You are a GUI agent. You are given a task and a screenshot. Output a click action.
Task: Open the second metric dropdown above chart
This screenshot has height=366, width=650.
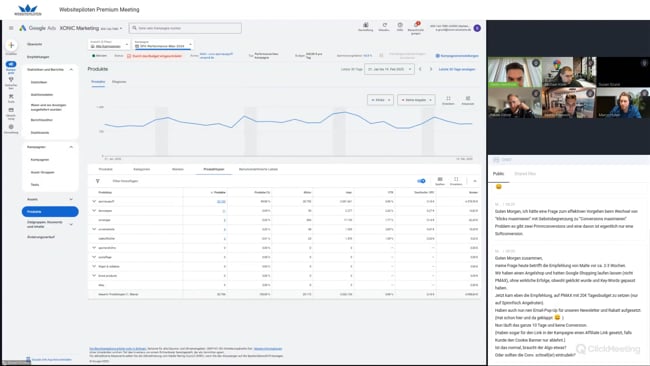click(x=416, y=100)
